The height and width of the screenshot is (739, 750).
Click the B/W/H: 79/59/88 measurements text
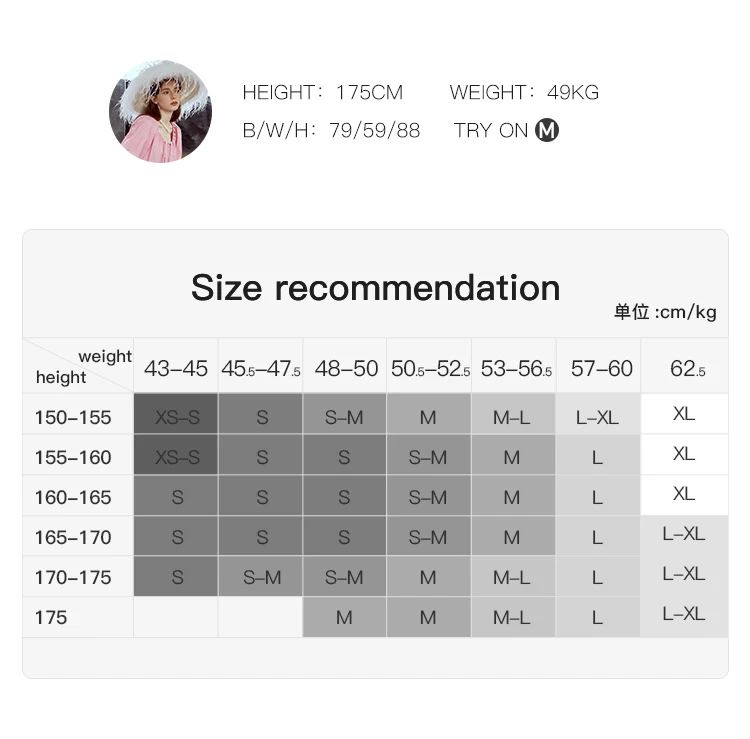[x=331, y=130]
